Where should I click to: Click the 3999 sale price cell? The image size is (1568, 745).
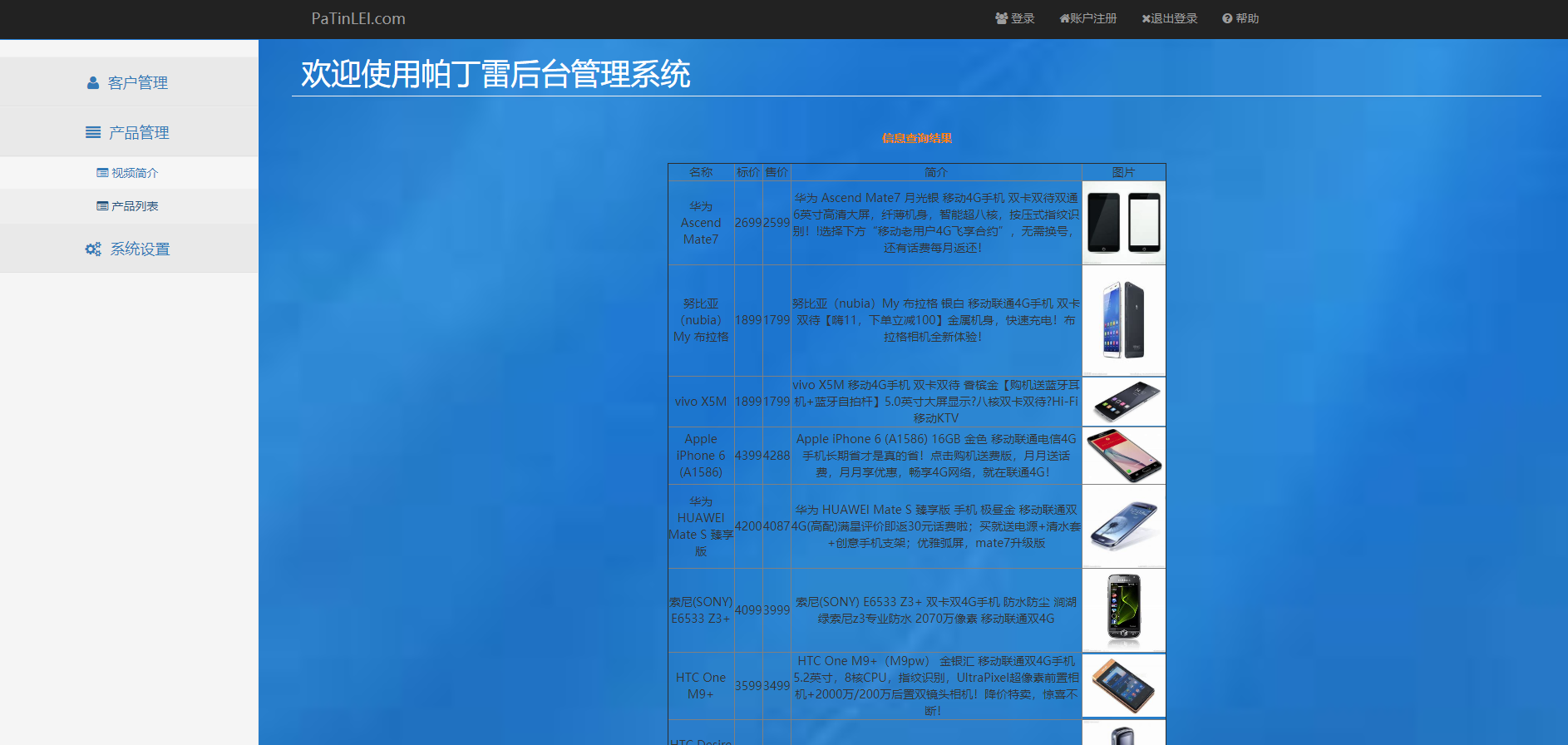coord(777,610)
